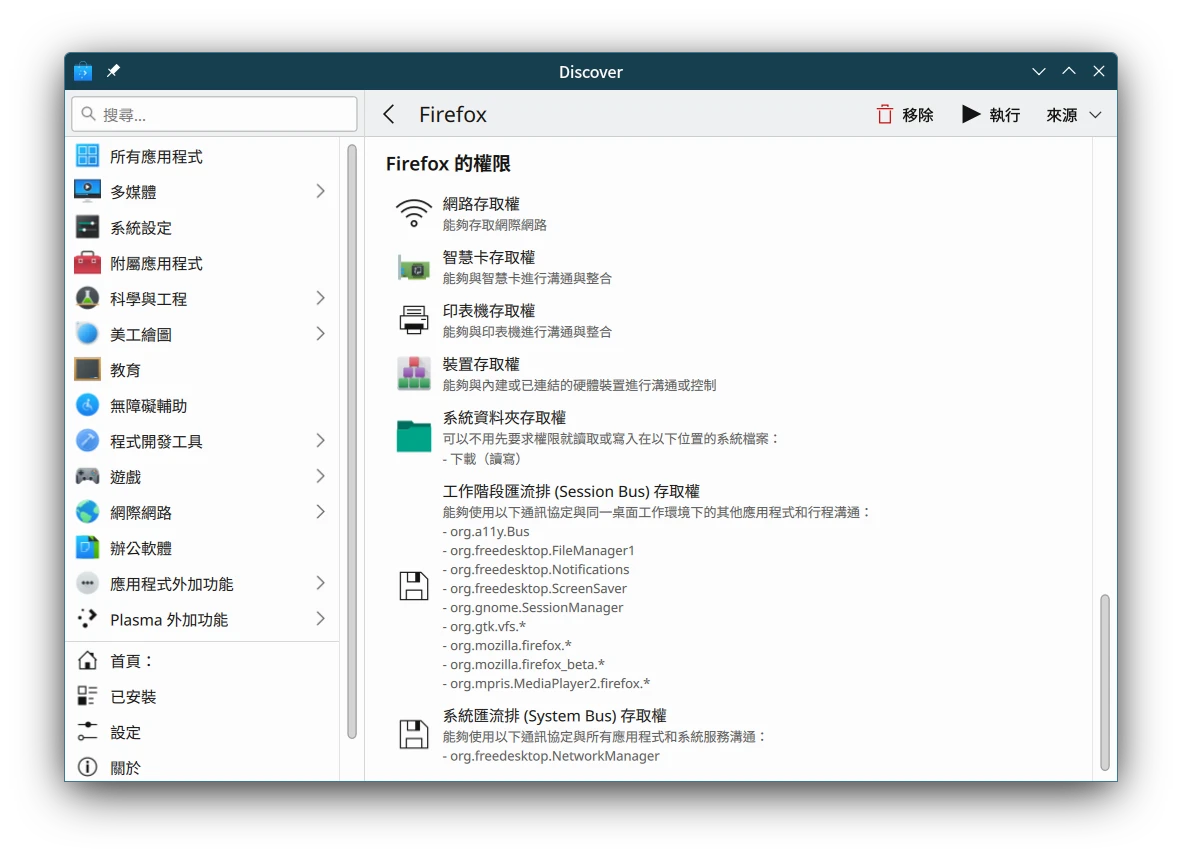Viewport: 1182px width, 858px height.
Task: Click the 系統設定 category icon
Action: click(x=88, y=227)
